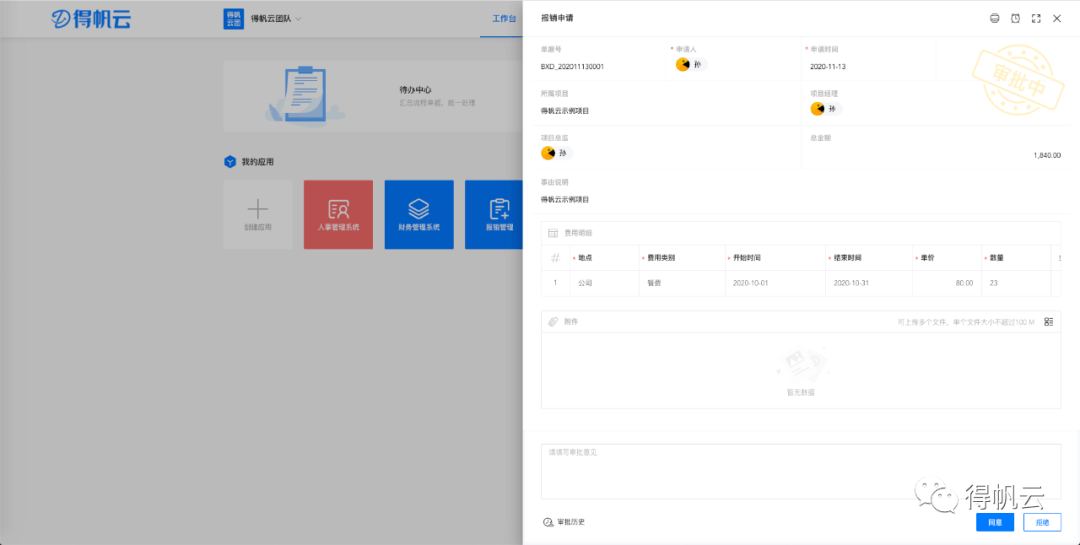The height and width of the screenshot is (545, 1080).
Task: Click the 得帆云 logo in header
Action: pos(91,19)
